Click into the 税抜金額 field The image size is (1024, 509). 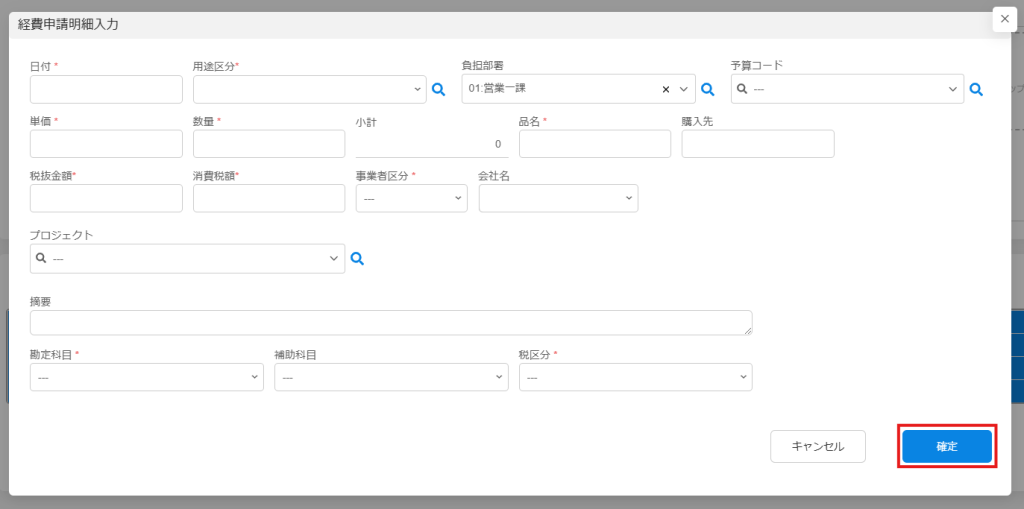pos(106,198)
